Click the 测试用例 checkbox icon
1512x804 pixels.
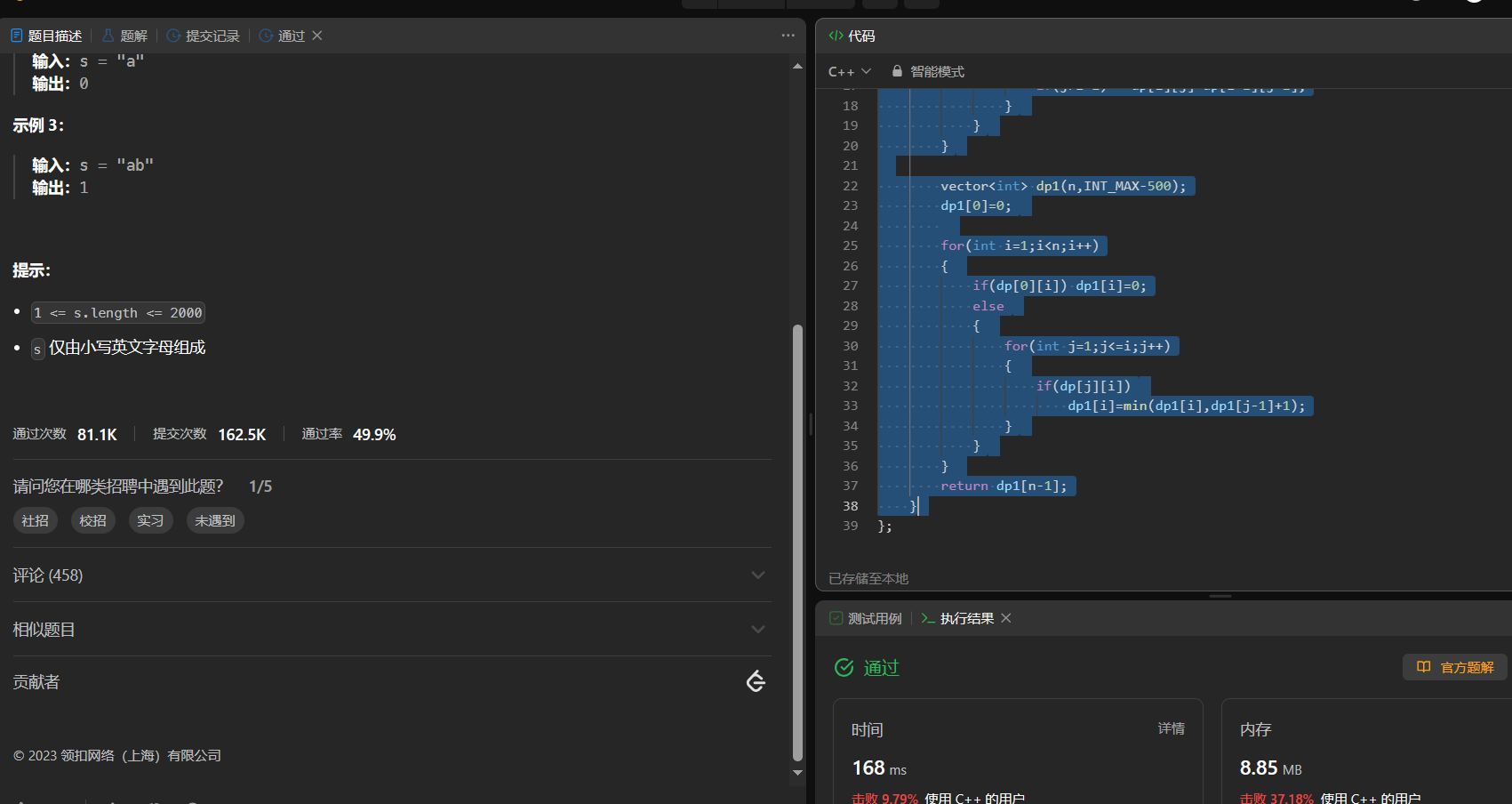[836, 618]
